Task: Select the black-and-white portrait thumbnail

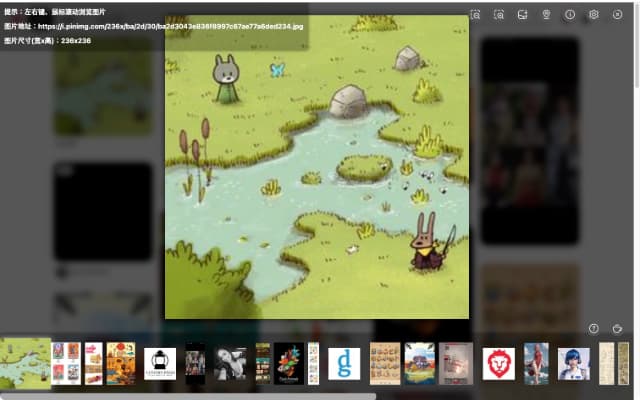Action: (229, 363)
